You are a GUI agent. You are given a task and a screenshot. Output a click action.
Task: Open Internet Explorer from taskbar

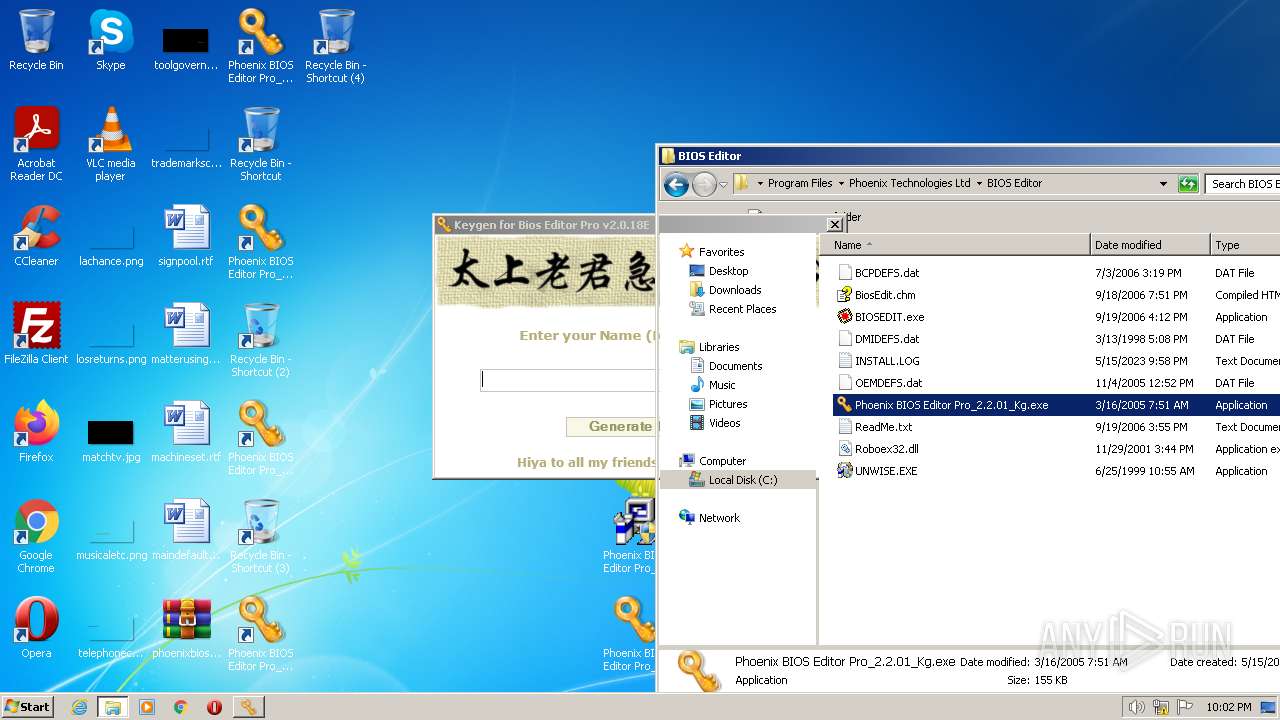pyautogui.click(x=79, y=707)
